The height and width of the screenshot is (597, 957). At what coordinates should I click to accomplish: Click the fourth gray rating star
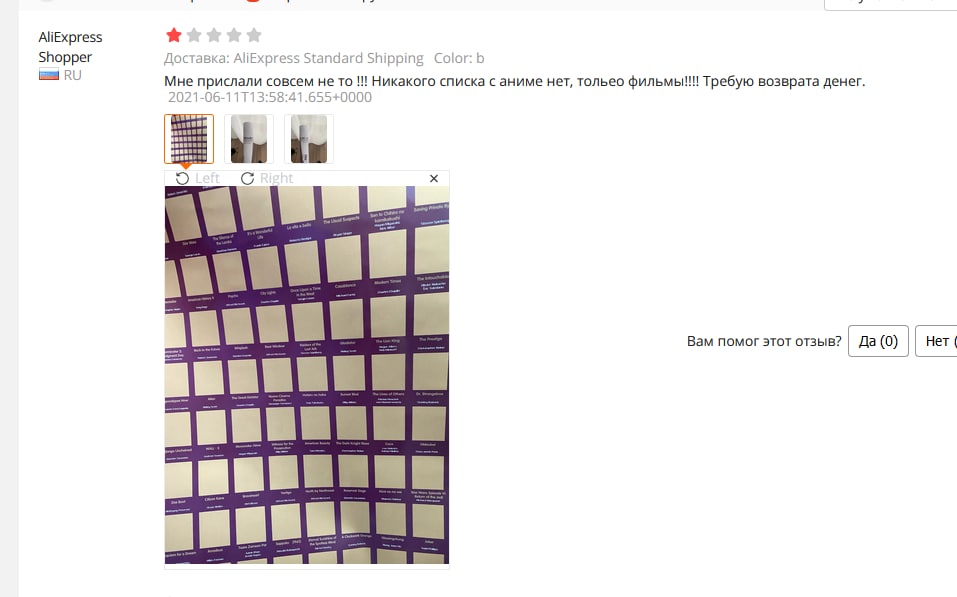(234, 35)
